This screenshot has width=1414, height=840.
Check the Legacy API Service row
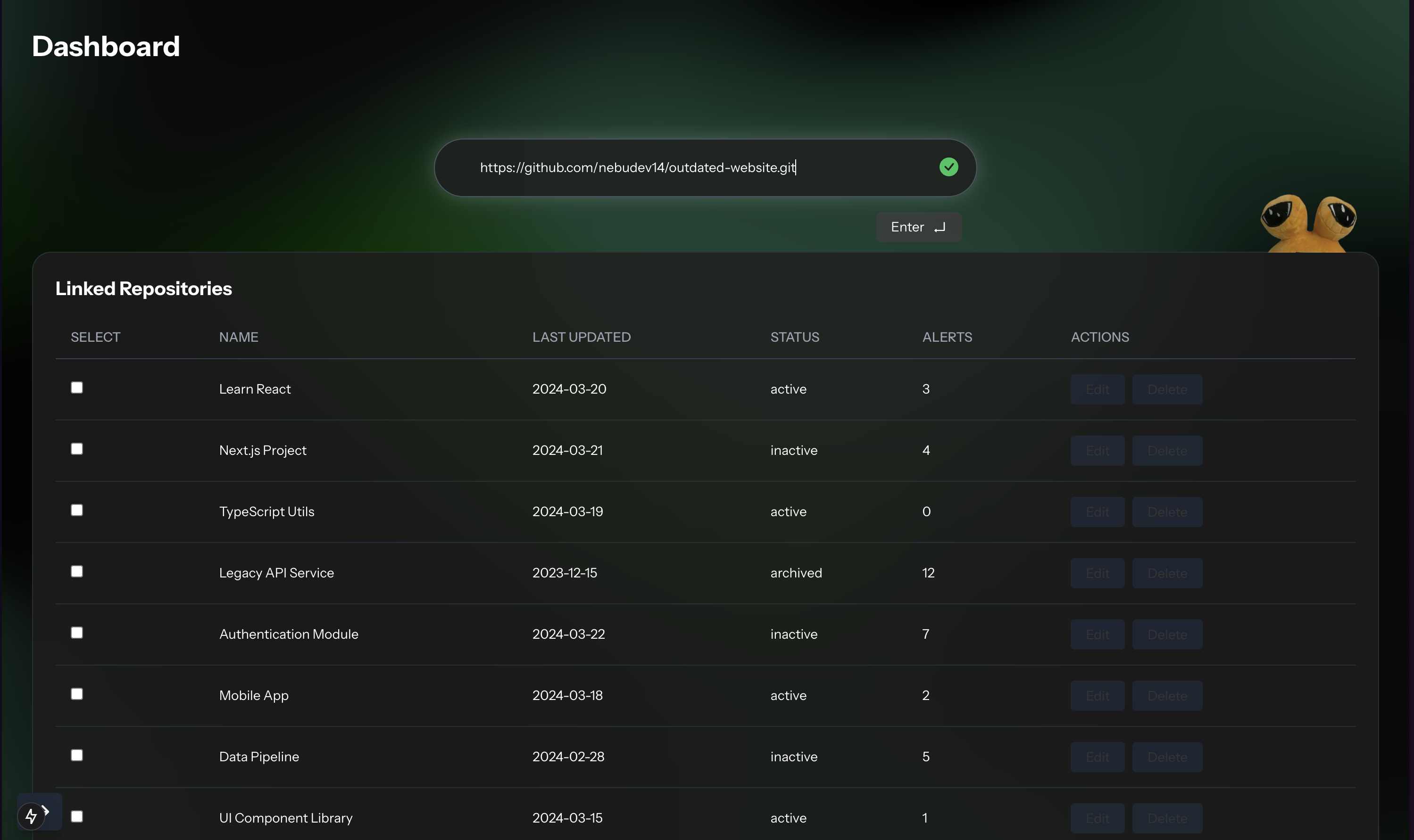(x=77, y=571)
